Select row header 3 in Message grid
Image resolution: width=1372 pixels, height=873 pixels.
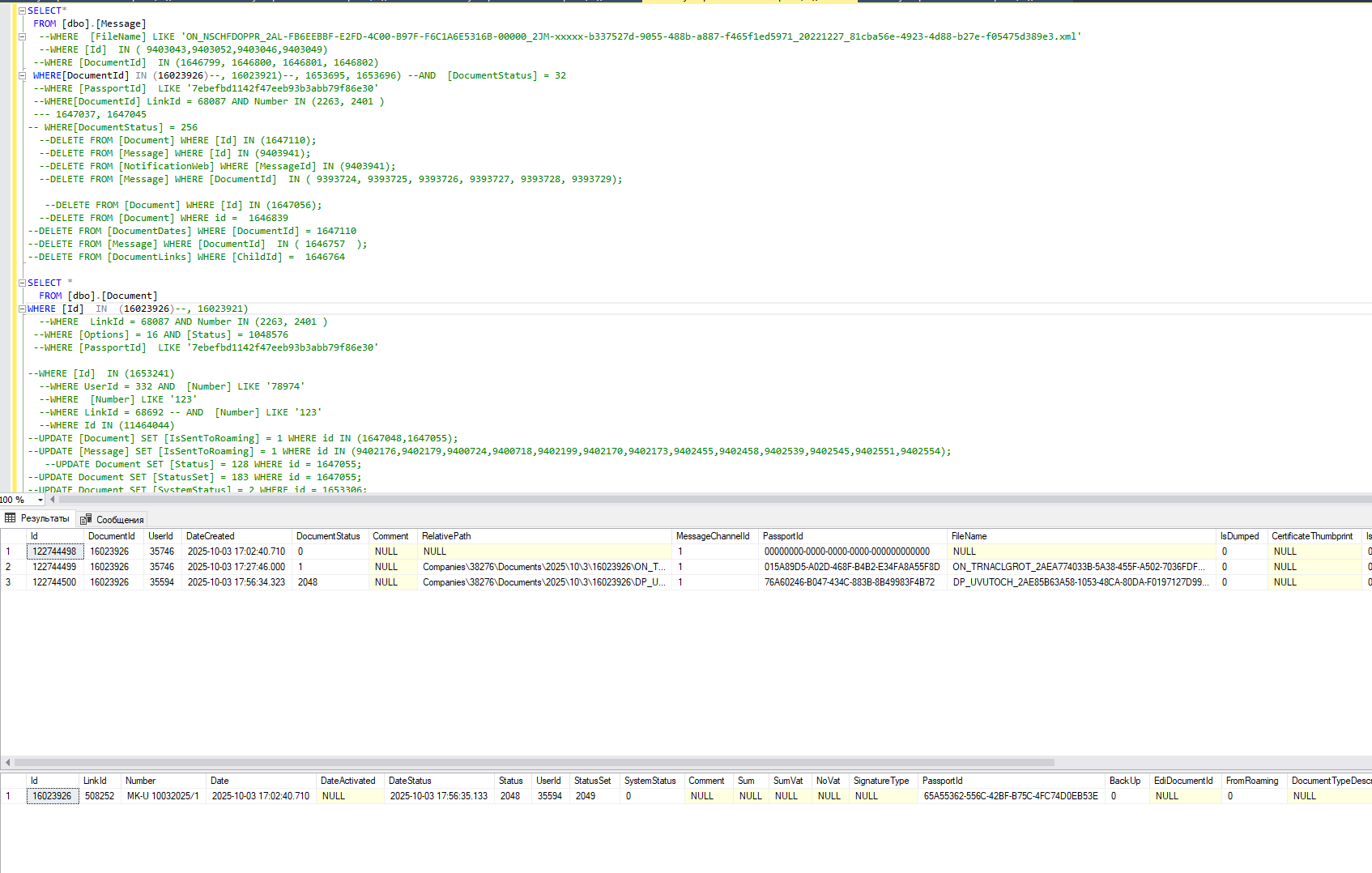(x=13, y=582)
